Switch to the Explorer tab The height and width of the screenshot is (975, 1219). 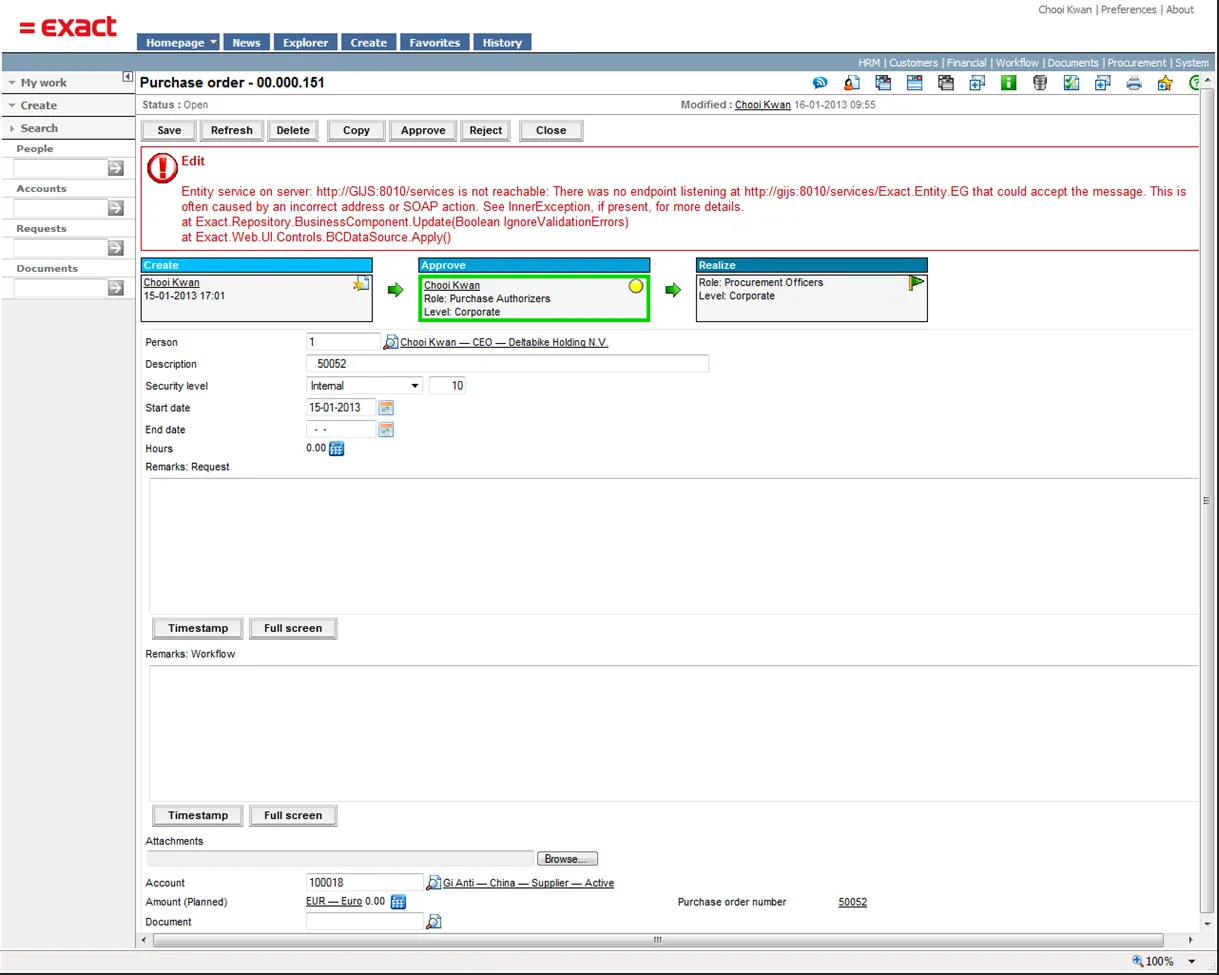click(x=305, y=43)
